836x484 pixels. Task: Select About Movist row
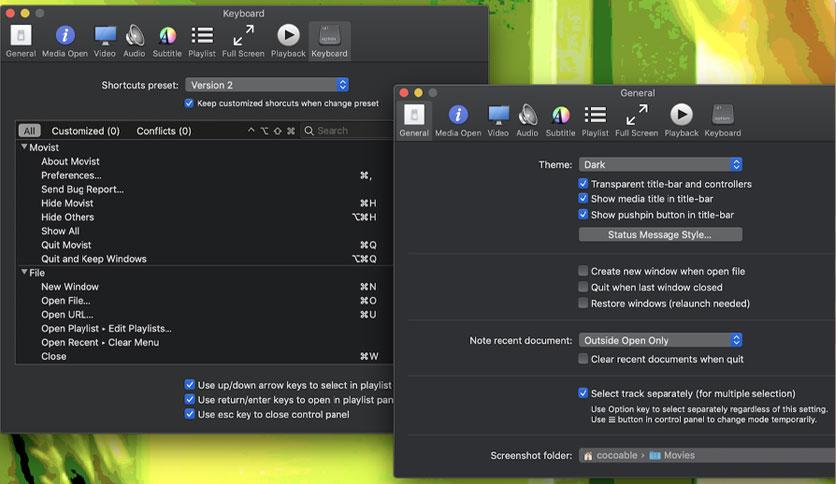point(205,161)
